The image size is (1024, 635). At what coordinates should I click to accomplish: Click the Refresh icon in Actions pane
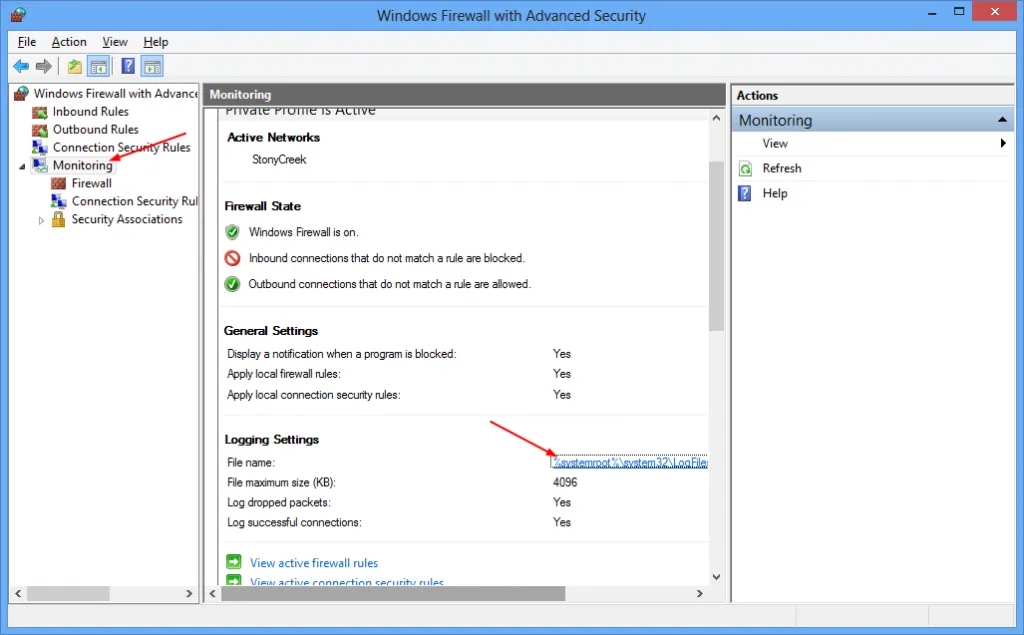745,169
